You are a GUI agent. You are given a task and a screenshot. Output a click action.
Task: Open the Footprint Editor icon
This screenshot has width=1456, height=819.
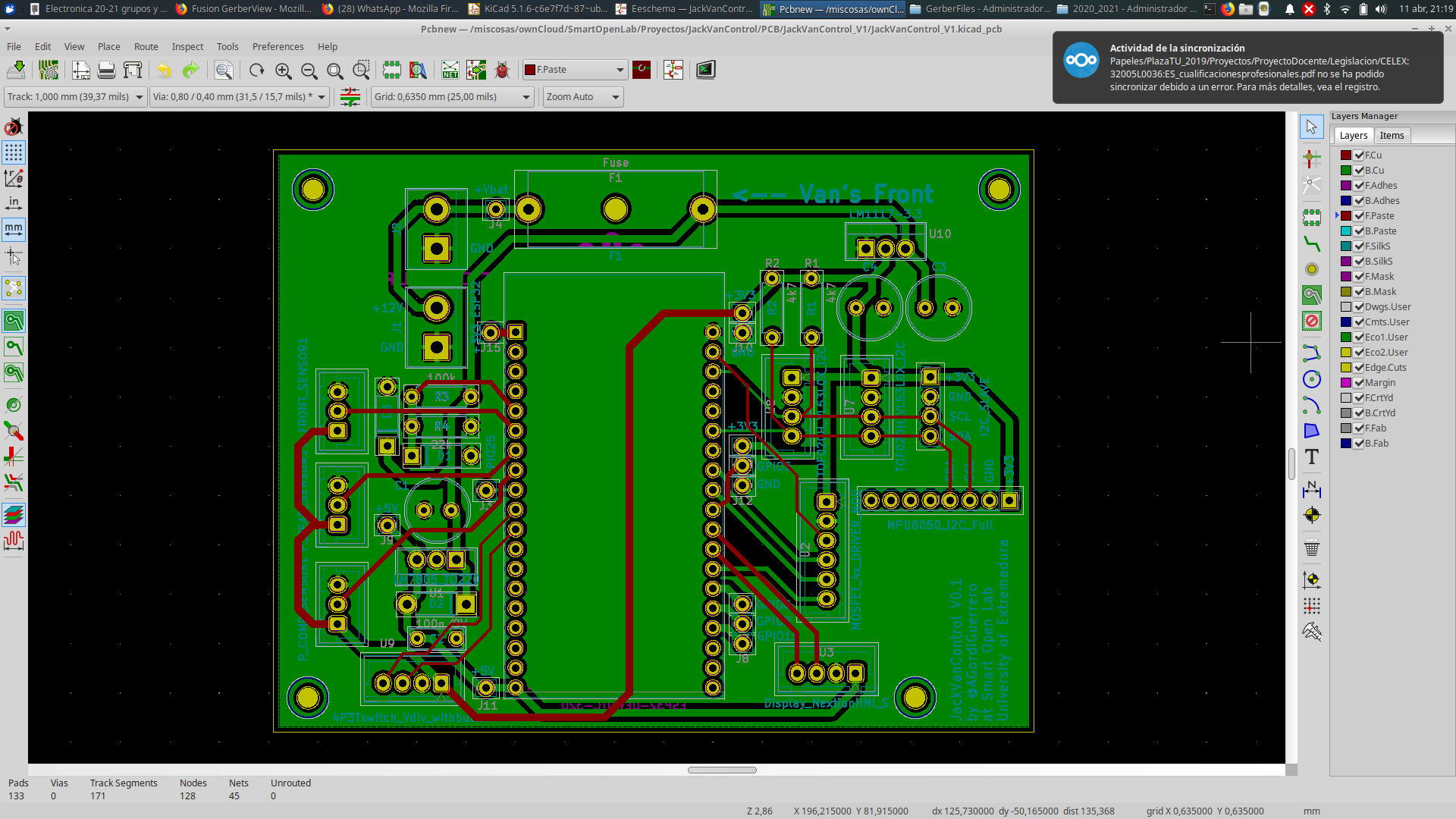(x=391, y=70)
